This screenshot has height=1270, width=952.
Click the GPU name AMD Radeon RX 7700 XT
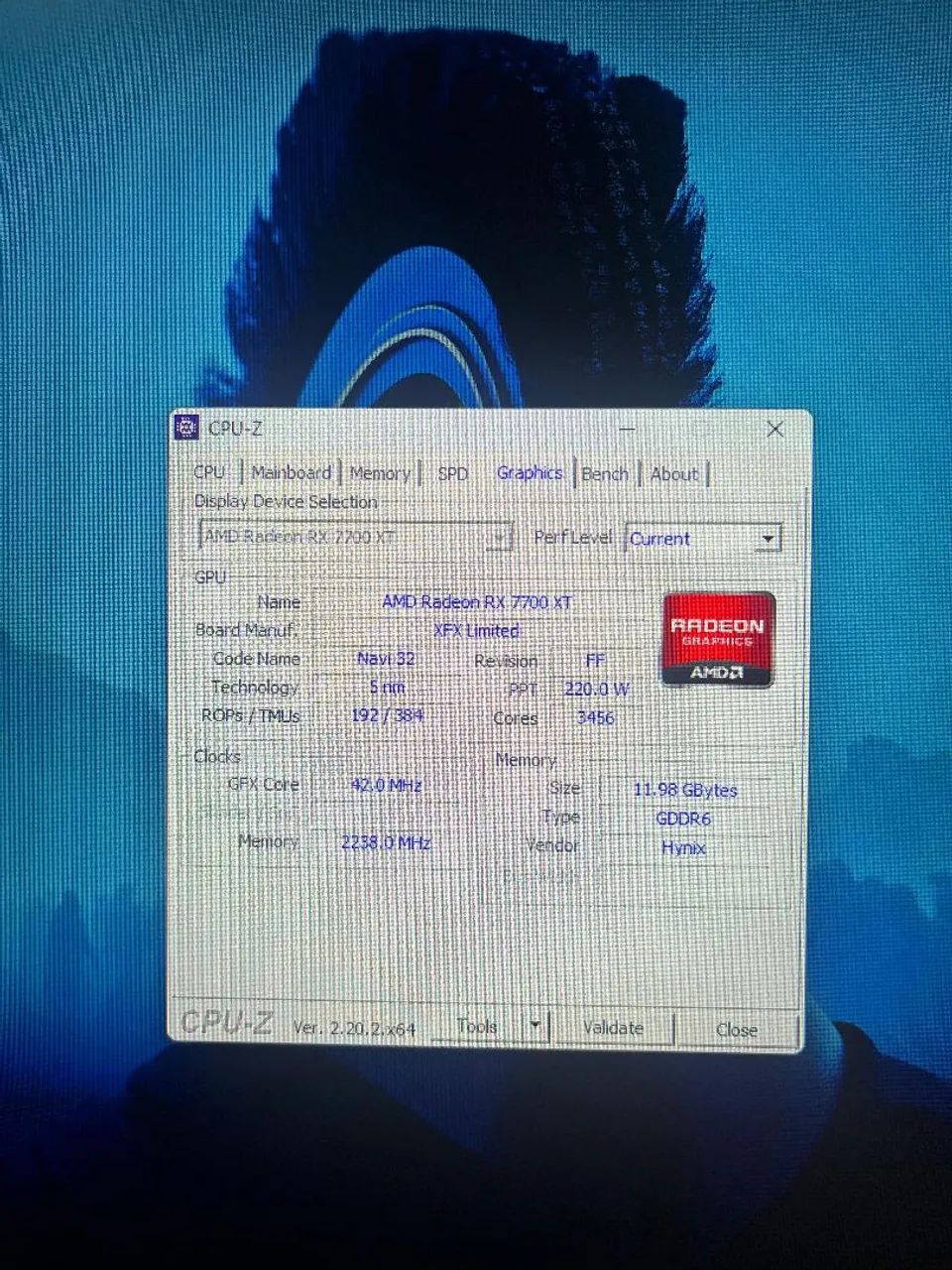[477, 602]
